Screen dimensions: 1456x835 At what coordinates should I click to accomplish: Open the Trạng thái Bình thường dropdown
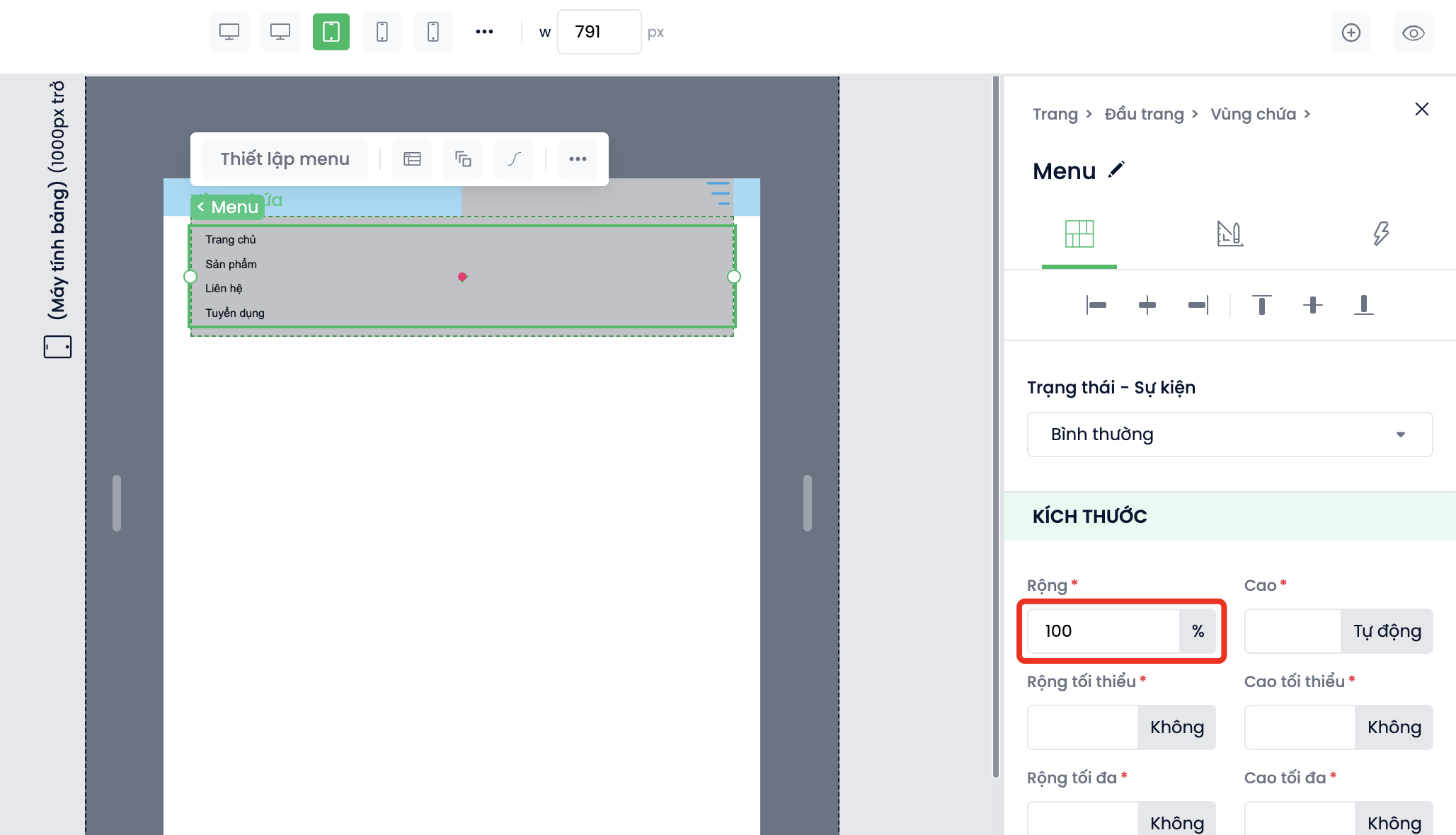(x=1229, y=434)
